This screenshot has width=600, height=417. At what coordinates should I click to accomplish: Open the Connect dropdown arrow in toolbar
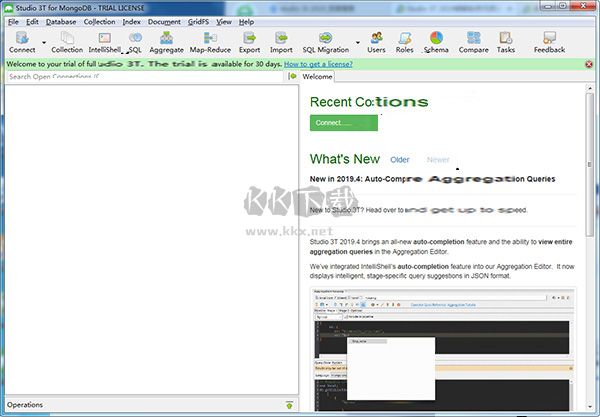point(44,42)
